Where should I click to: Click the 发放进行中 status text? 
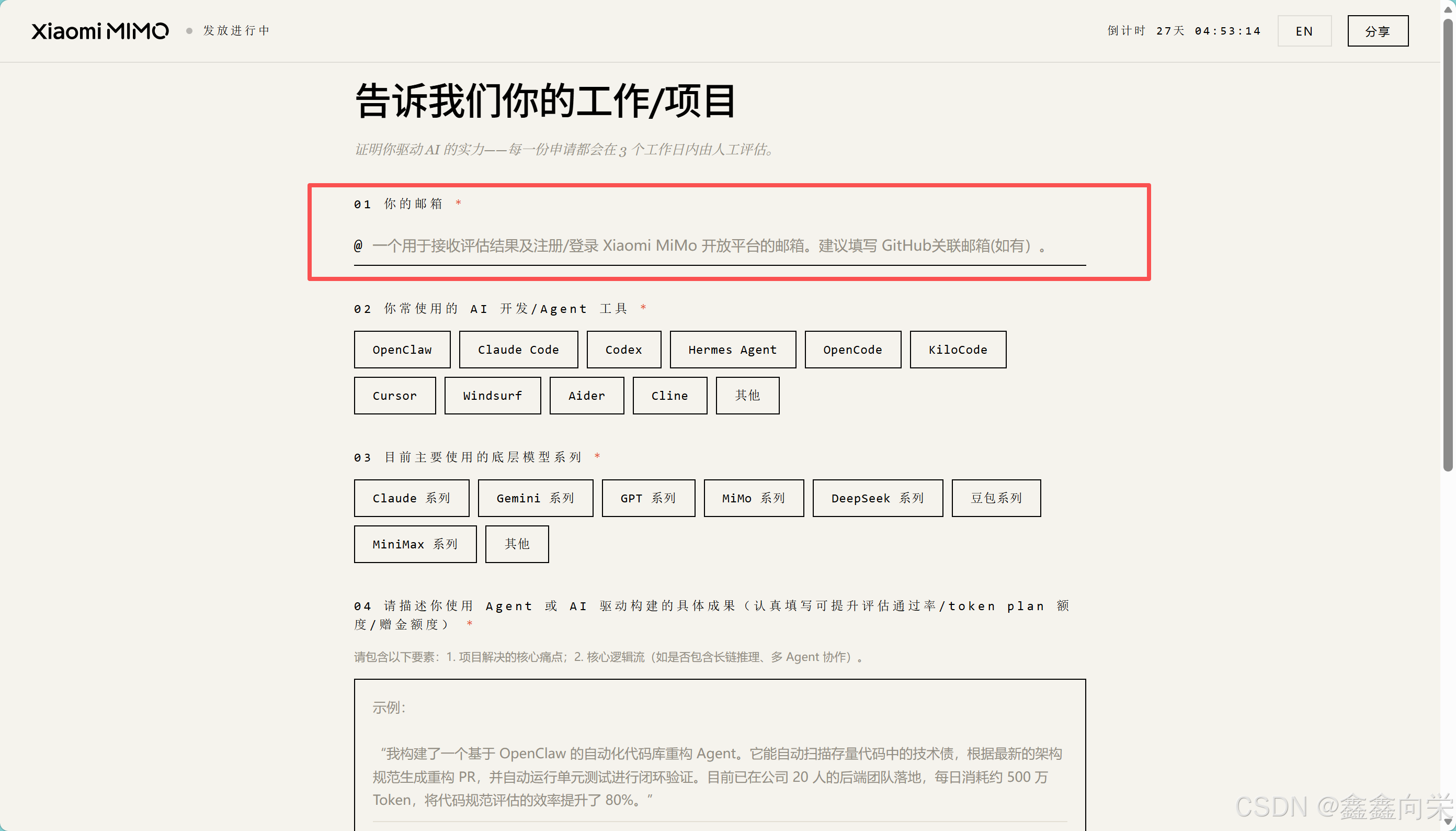click(237, 31)
